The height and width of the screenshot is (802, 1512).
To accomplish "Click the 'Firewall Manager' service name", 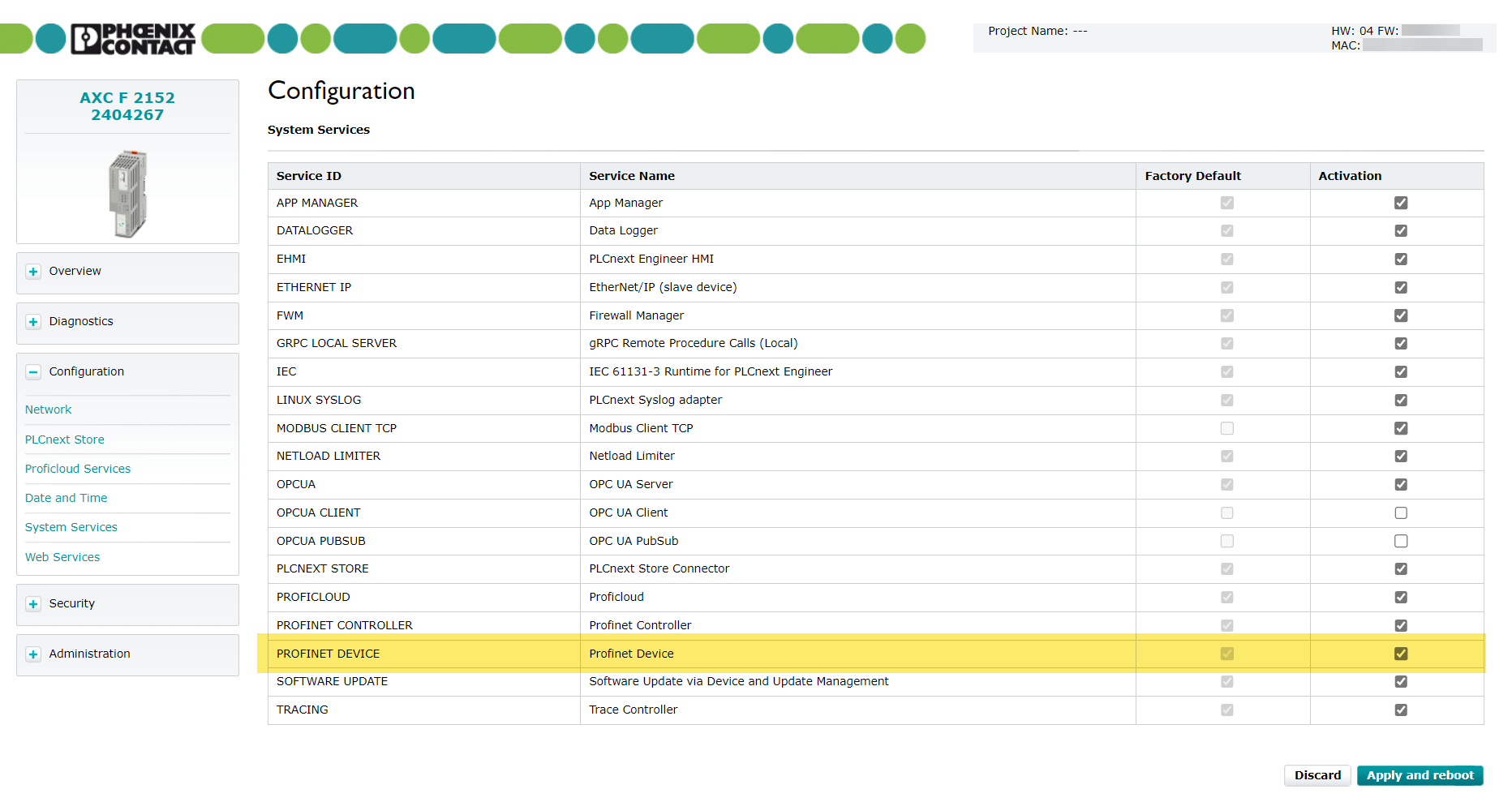I will [636, 315].
